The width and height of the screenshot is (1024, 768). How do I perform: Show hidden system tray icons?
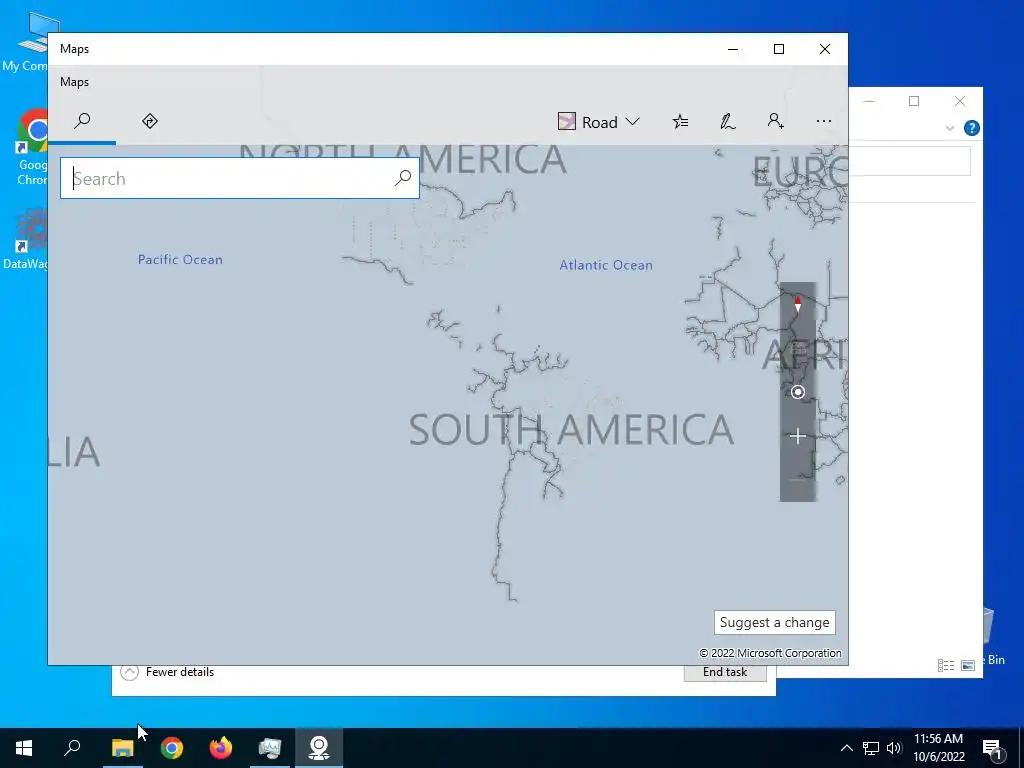(x=846, y=748)
